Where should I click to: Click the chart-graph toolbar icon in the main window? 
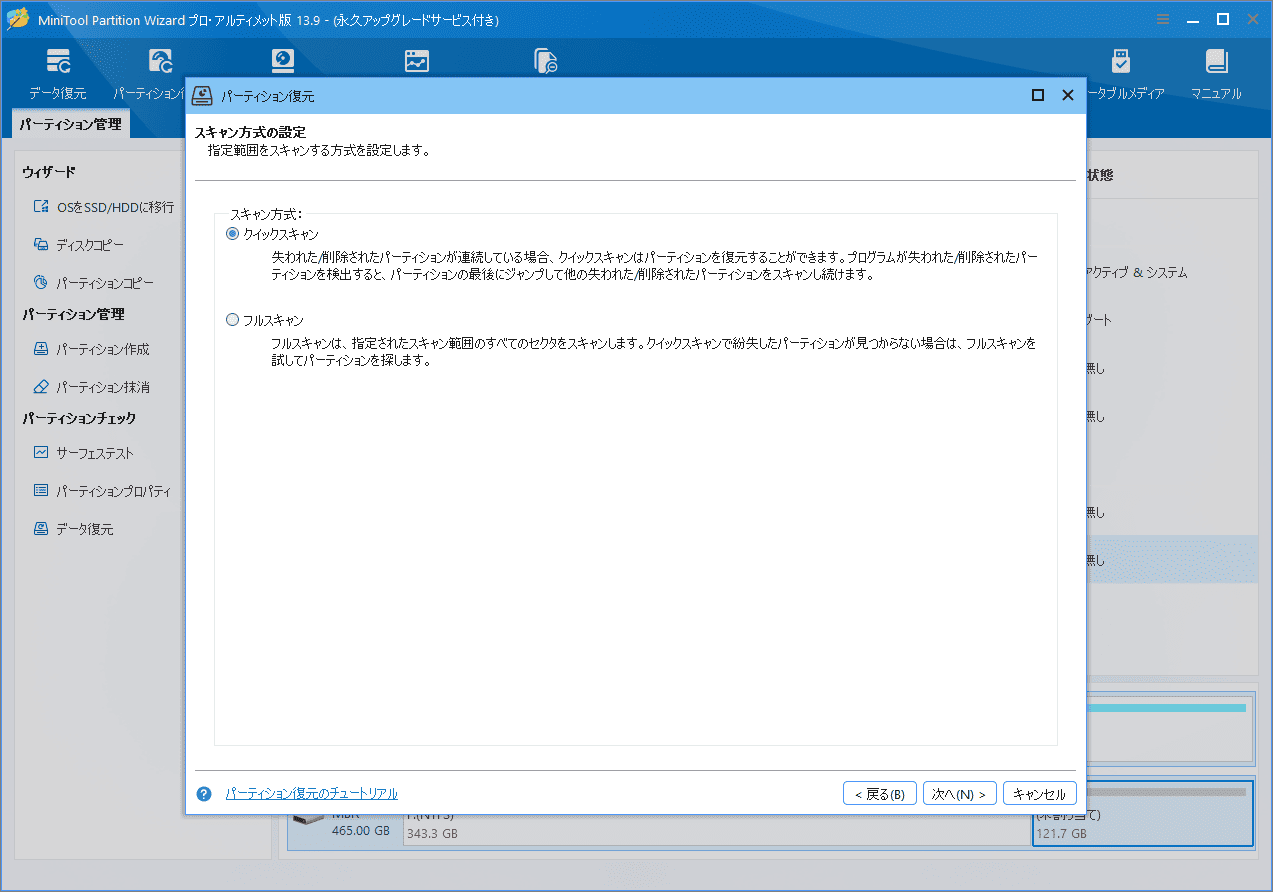pyautogui.click(x=417, y=61)
